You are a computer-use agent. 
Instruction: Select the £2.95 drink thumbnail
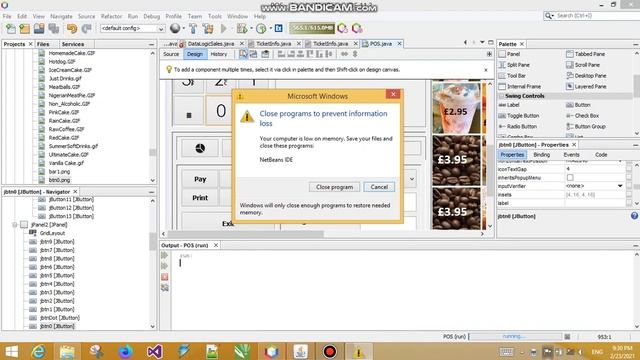tap(456, 108)
